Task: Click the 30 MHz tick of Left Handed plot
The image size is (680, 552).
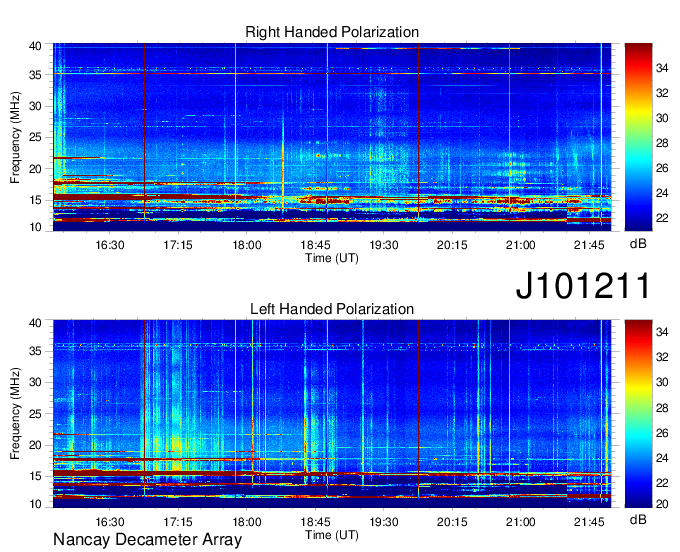Action: (35, 382)
